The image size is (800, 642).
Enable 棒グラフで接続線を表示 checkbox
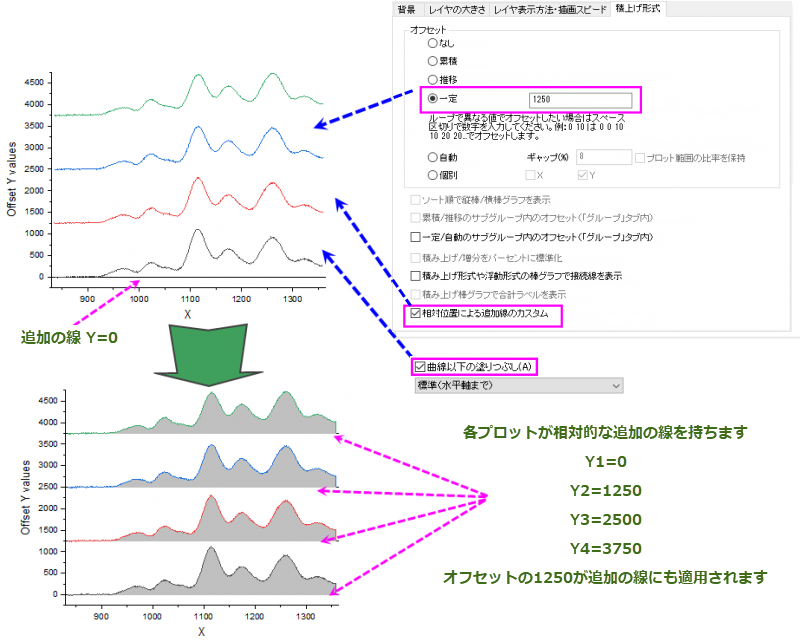(x=415, y=276)
